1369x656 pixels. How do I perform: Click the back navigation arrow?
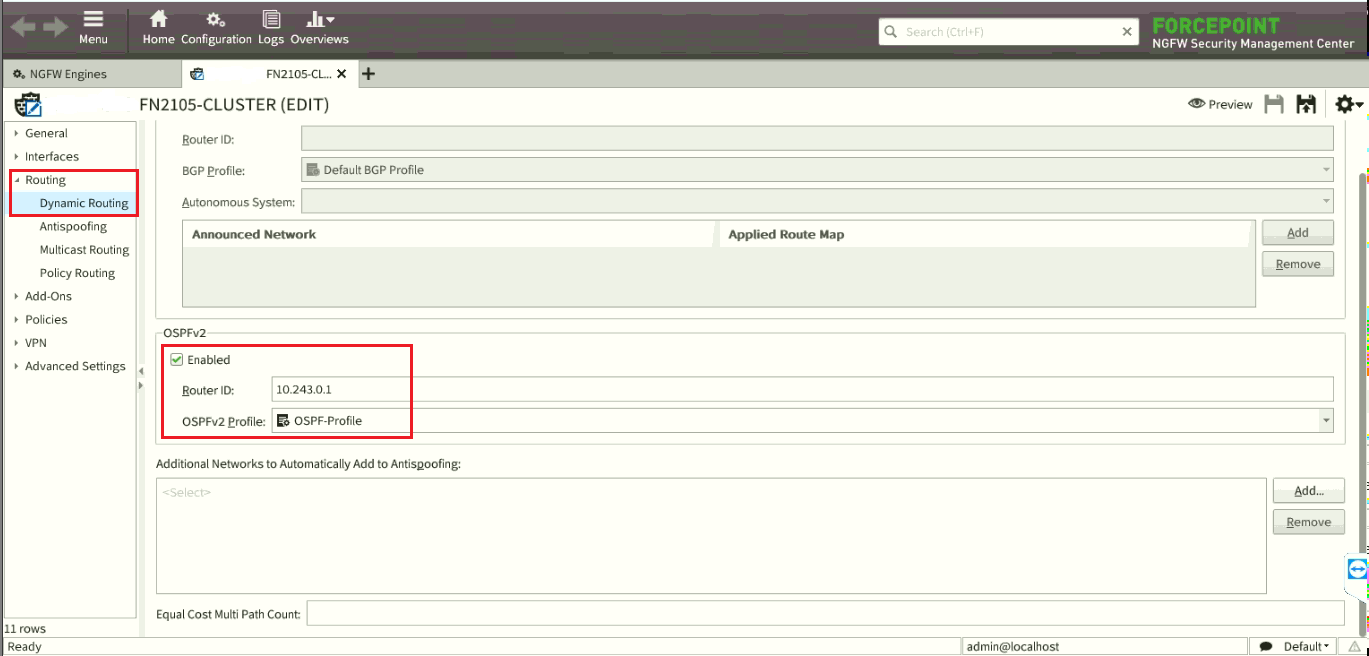click(x=23, y=27)
